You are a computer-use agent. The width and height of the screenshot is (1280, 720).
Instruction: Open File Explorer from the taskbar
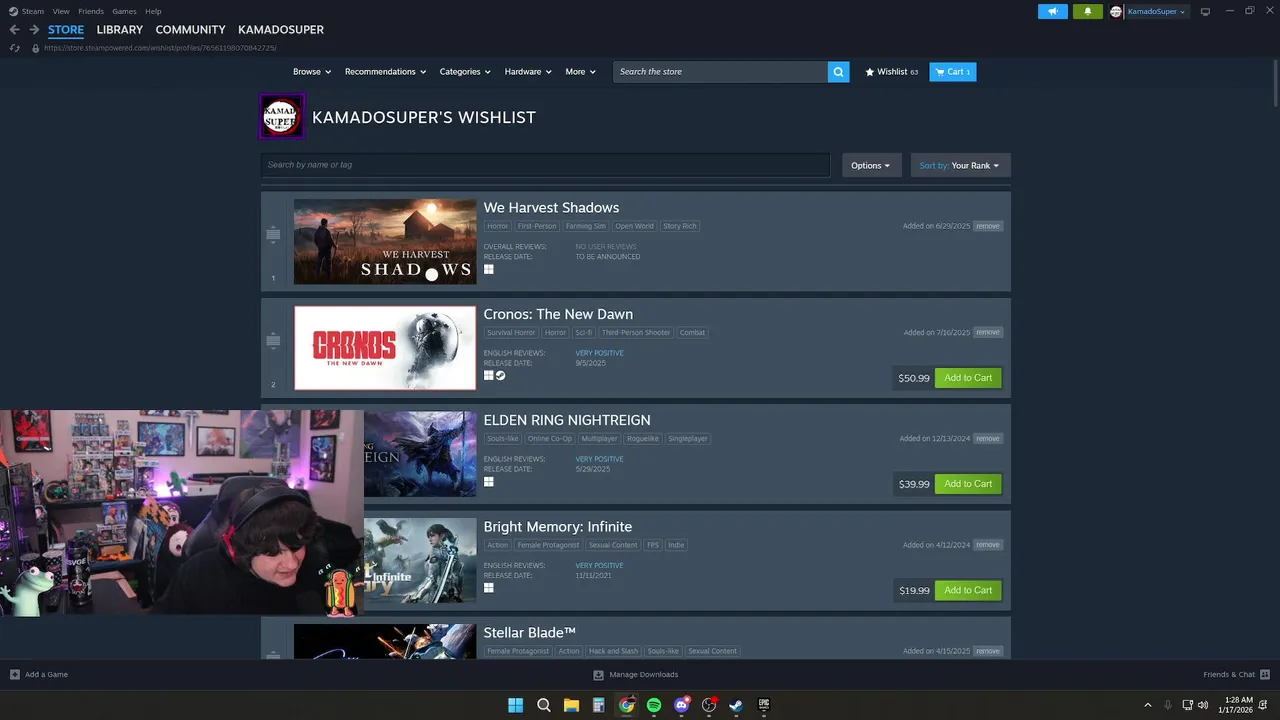click(571, 705)
